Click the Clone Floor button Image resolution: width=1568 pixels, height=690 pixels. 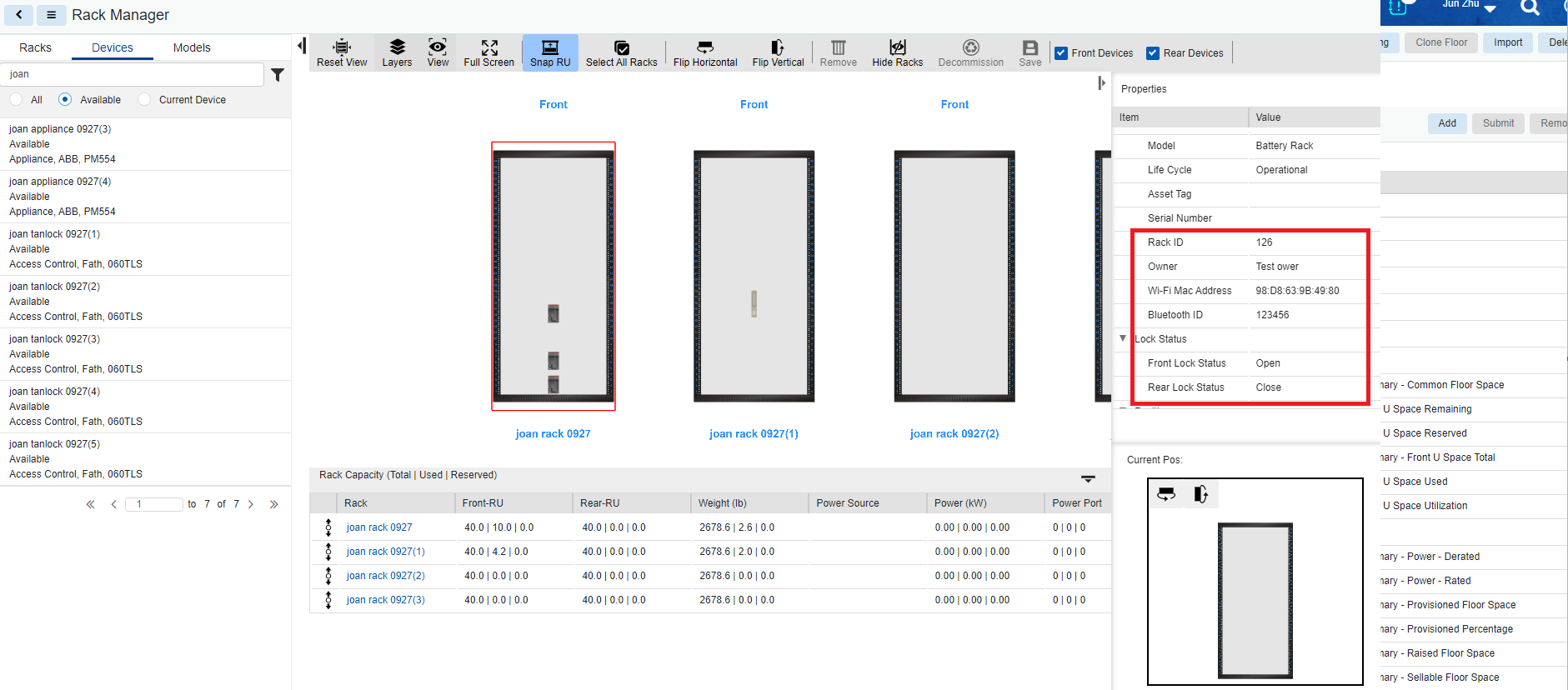(1440, 42)
